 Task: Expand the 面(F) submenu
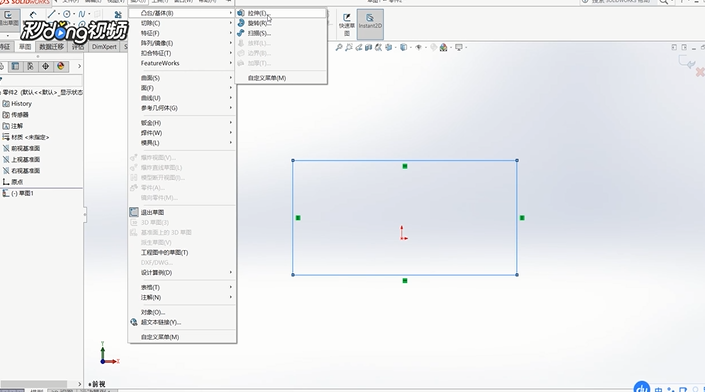coord(182,88)
